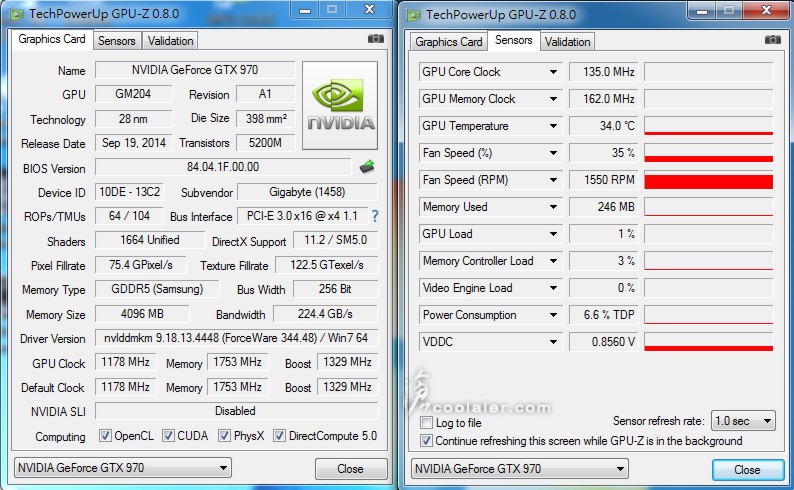
Task: Click the Release Date value Sep 19, 2014
Action: pyautogui.click(x=134, y=143)
